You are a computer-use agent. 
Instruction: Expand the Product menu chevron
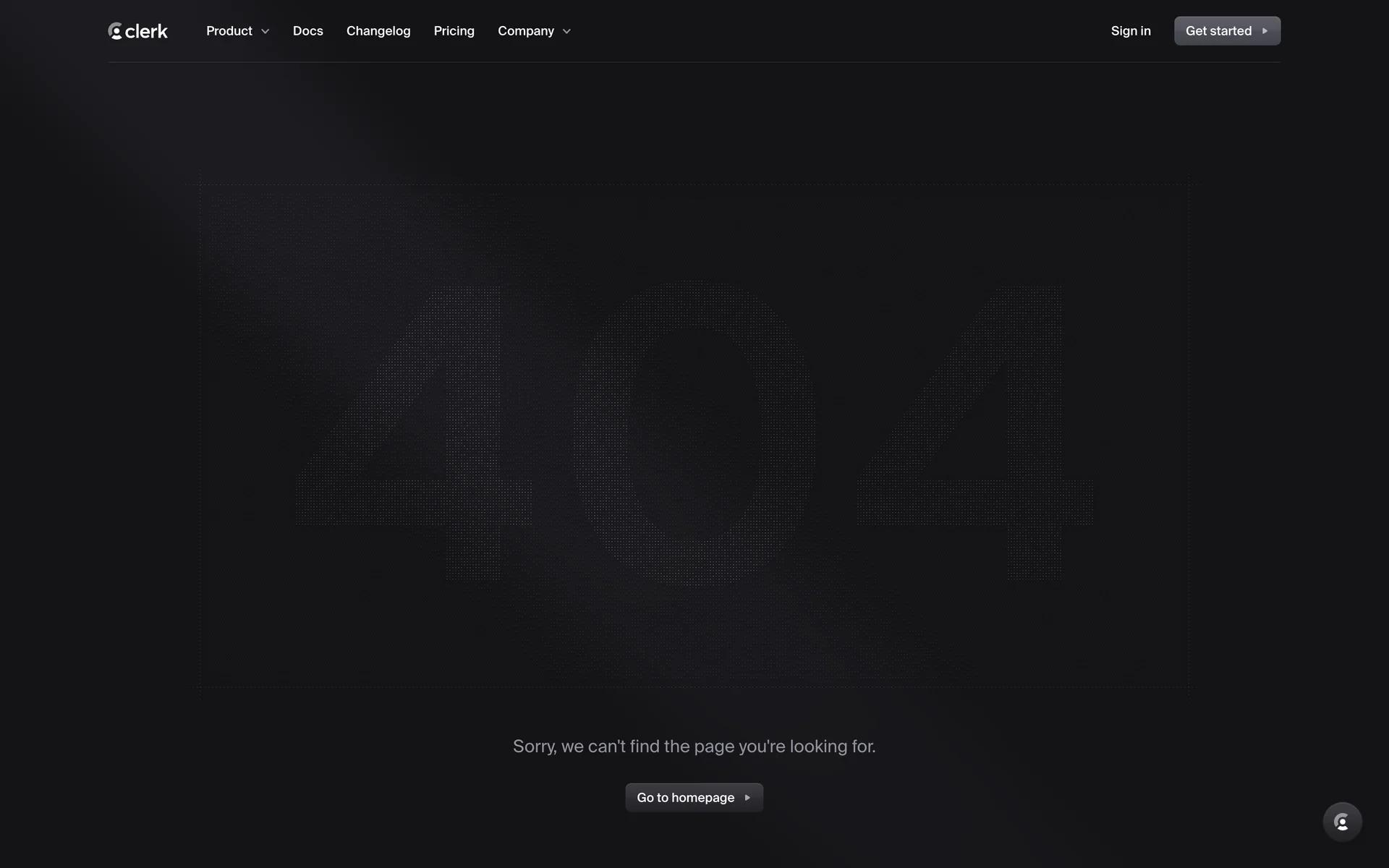265,32
